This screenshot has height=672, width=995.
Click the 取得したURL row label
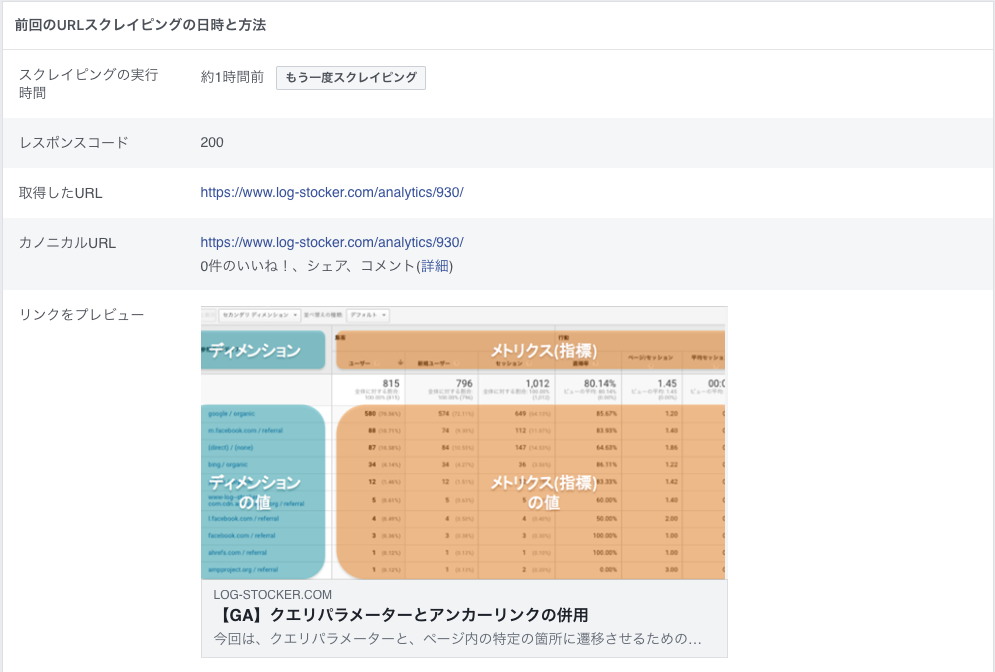click(x=60, y=193)
